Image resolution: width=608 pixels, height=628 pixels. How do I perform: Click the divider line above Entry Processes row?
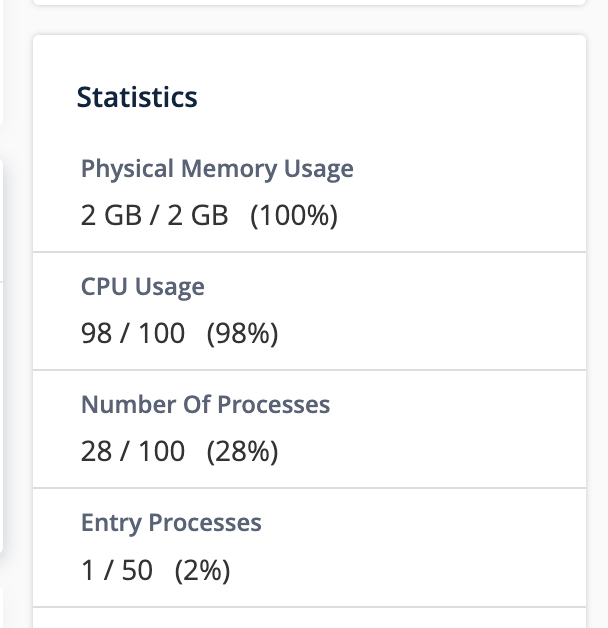pyautogui.click(x=309, y=488)
